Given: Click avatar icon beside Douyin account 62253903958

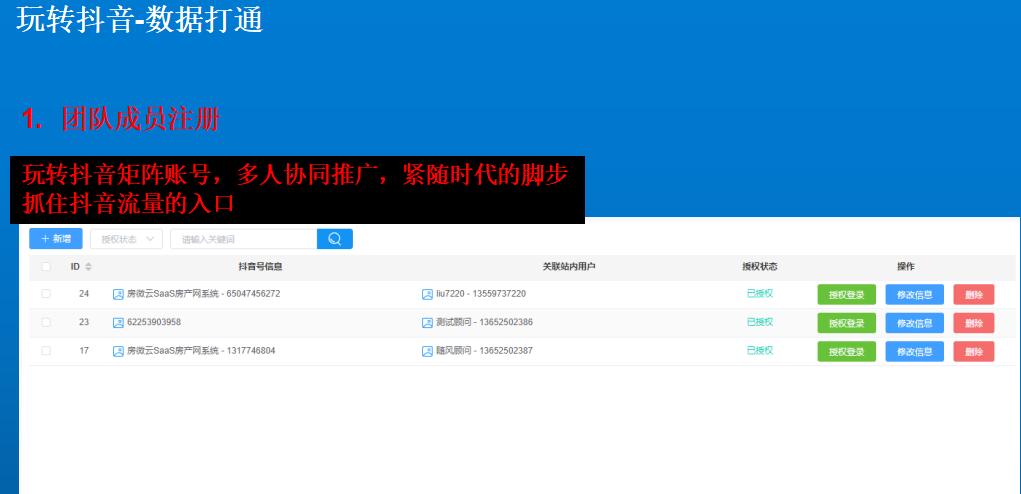Looking at the screenshot, I should point(118,323).
